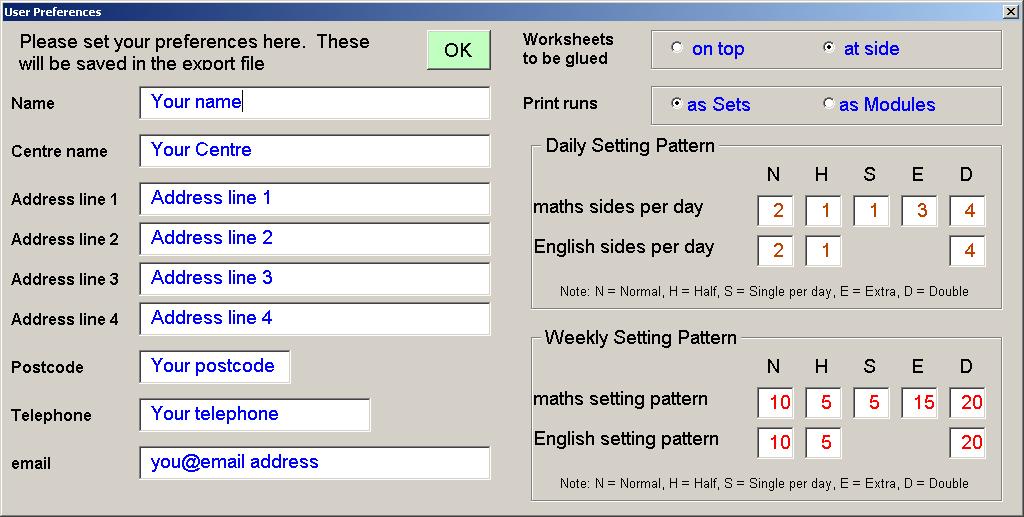This screenshot has width=1024, height=517.
Task: Choose the "at side" glue option
Action: (x=861, y=48)
